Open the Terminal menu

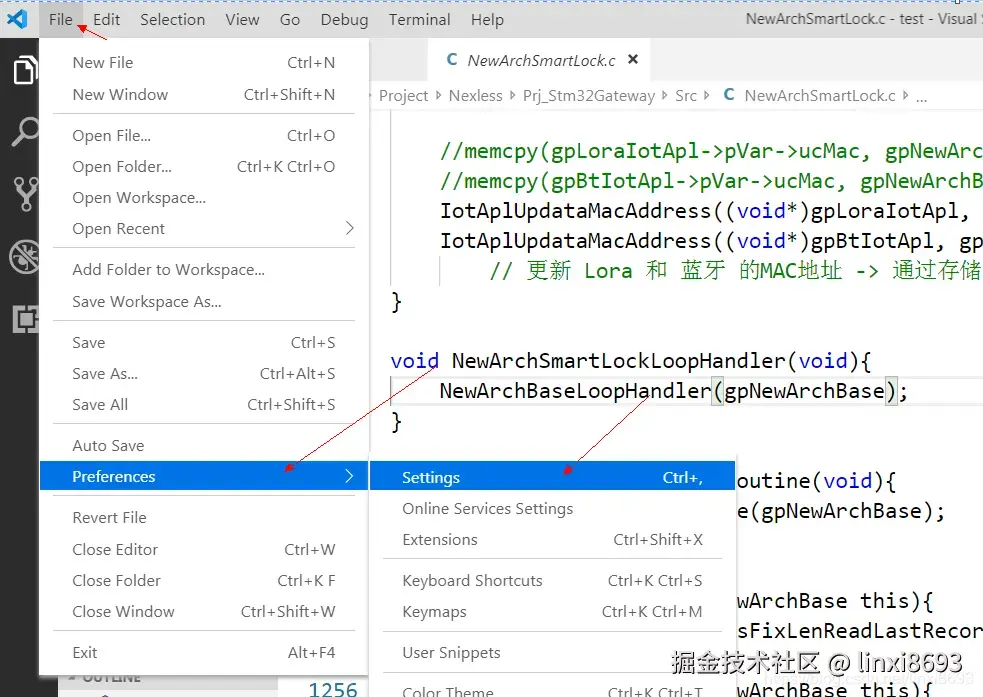coord(419,19)
